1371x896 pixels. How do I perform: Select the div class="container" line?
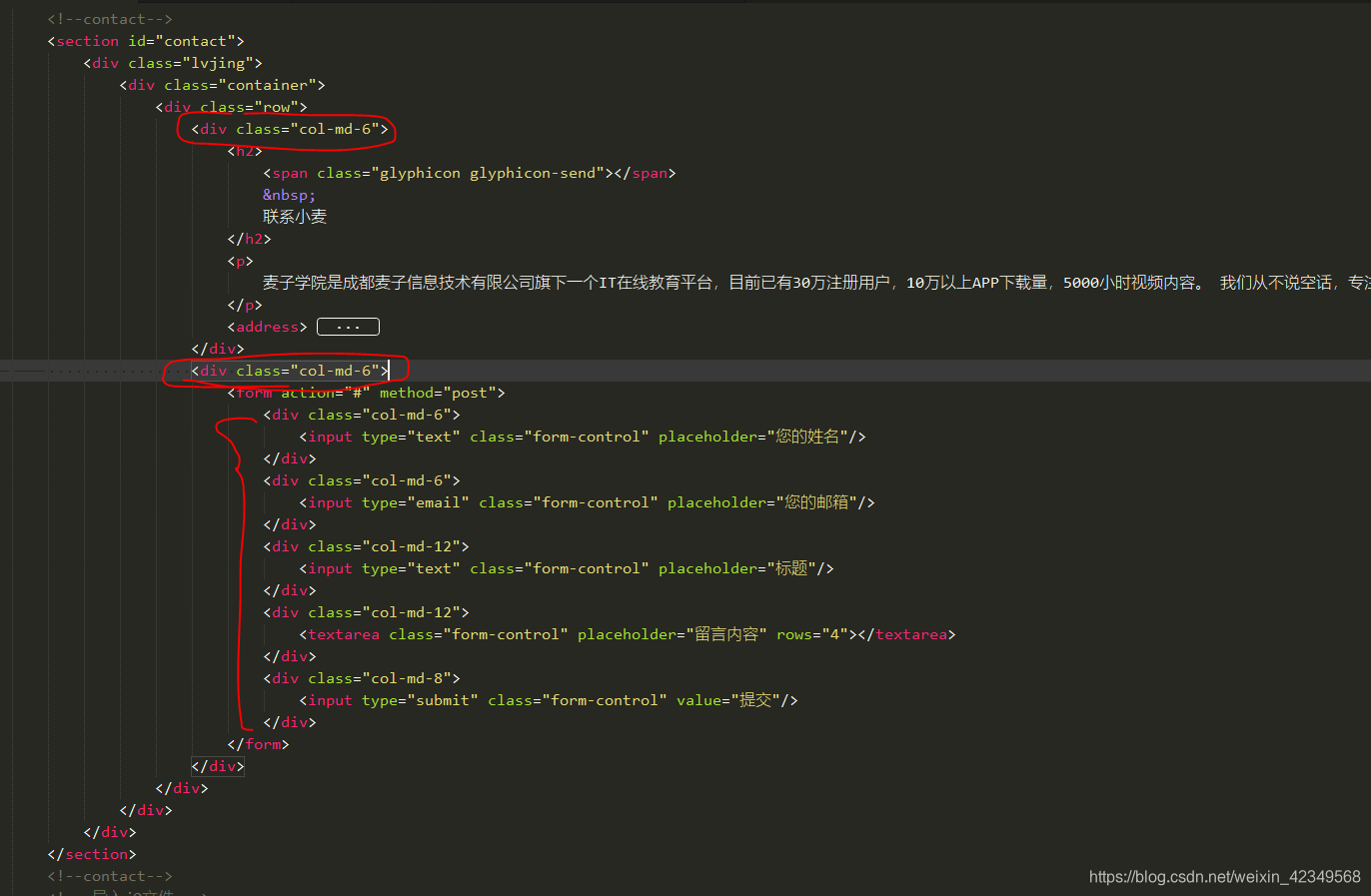[222, 85]
